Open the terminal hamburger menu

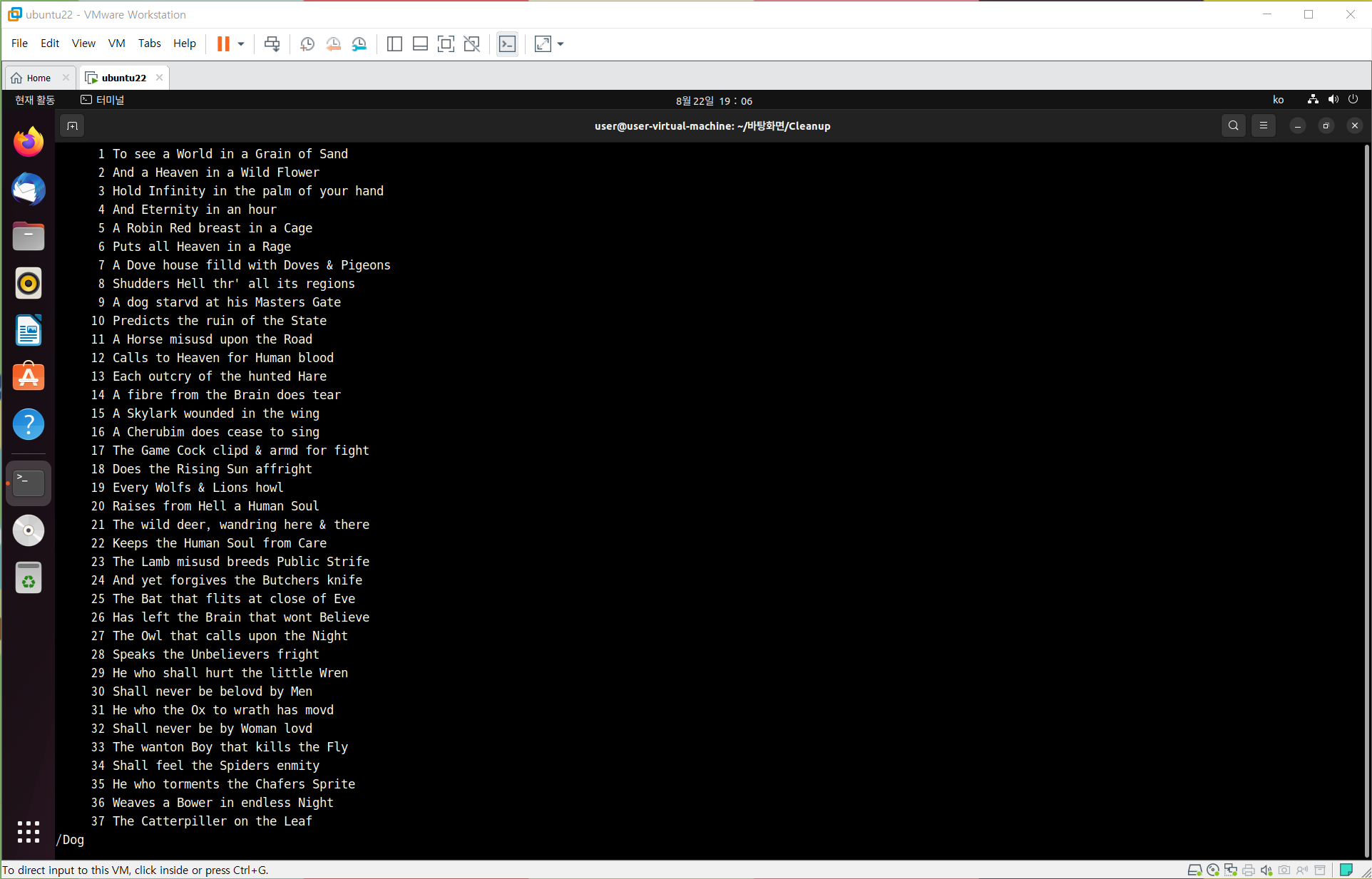[x=1263, y=126]
